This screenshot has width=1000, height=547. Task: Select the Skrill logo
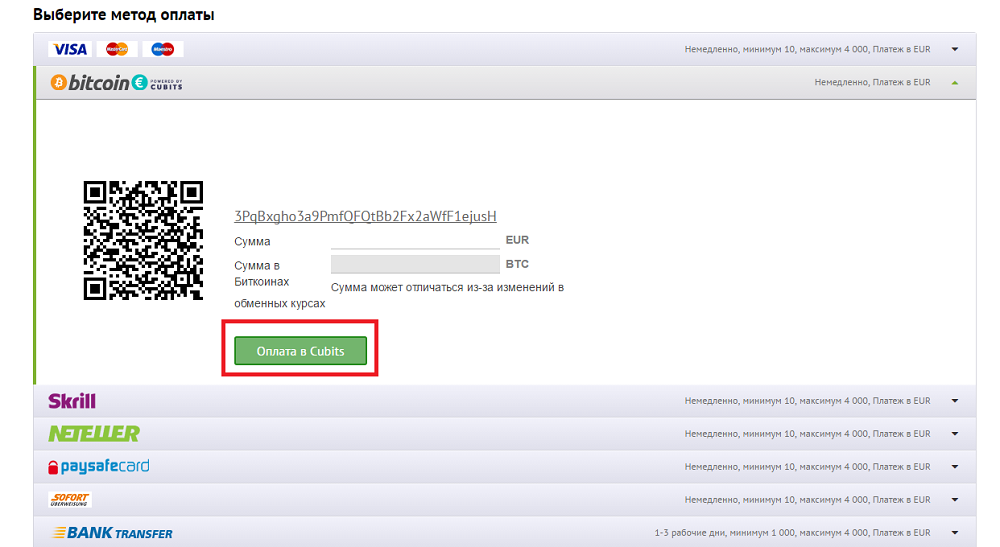[72, 401]
